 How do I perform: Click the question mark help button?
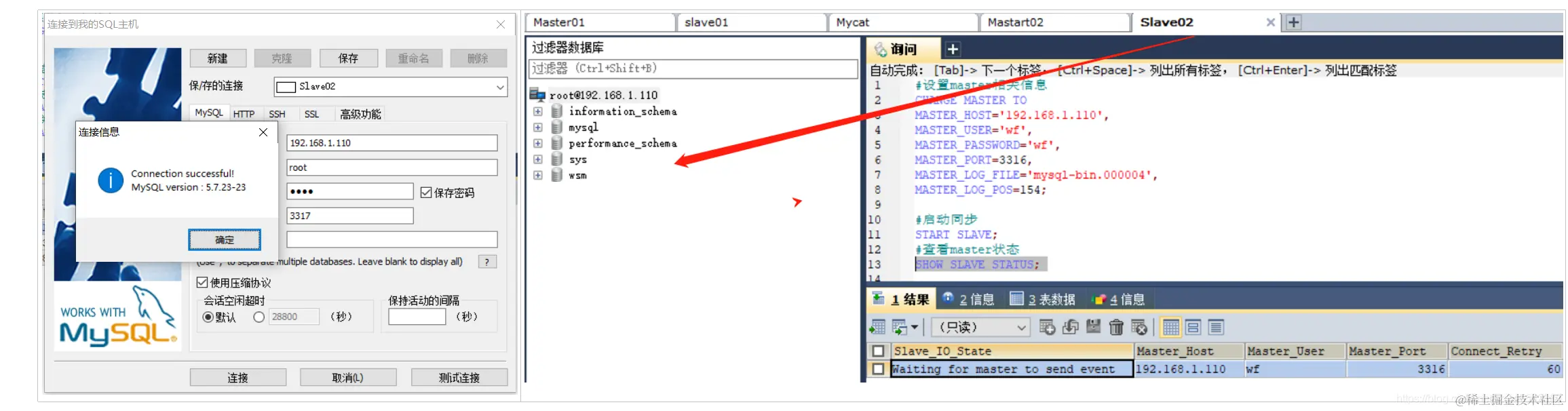point(487,262)
